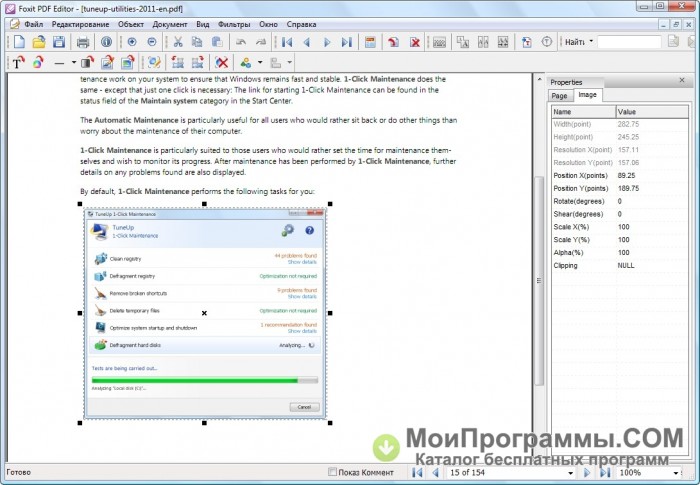Viewport: 700px width, 485px height.
Task: Delete page with red X page icon
Action: [415, 42]
